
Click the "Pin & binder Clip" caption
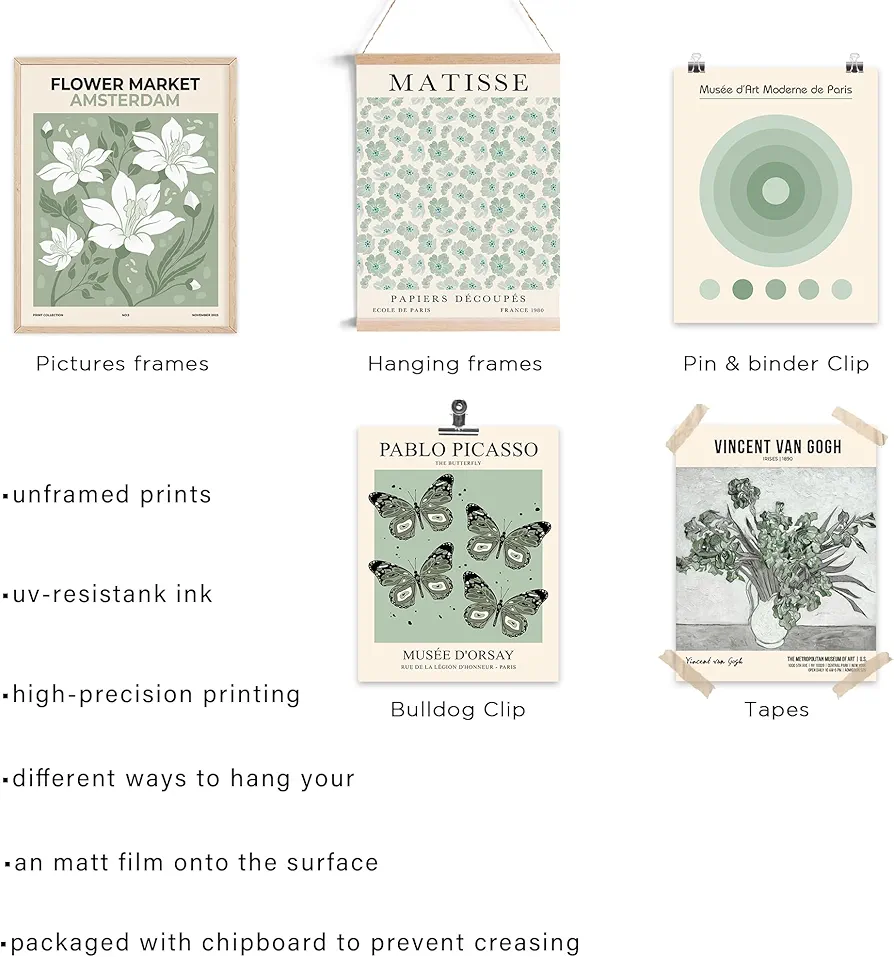tap(776, 364)
